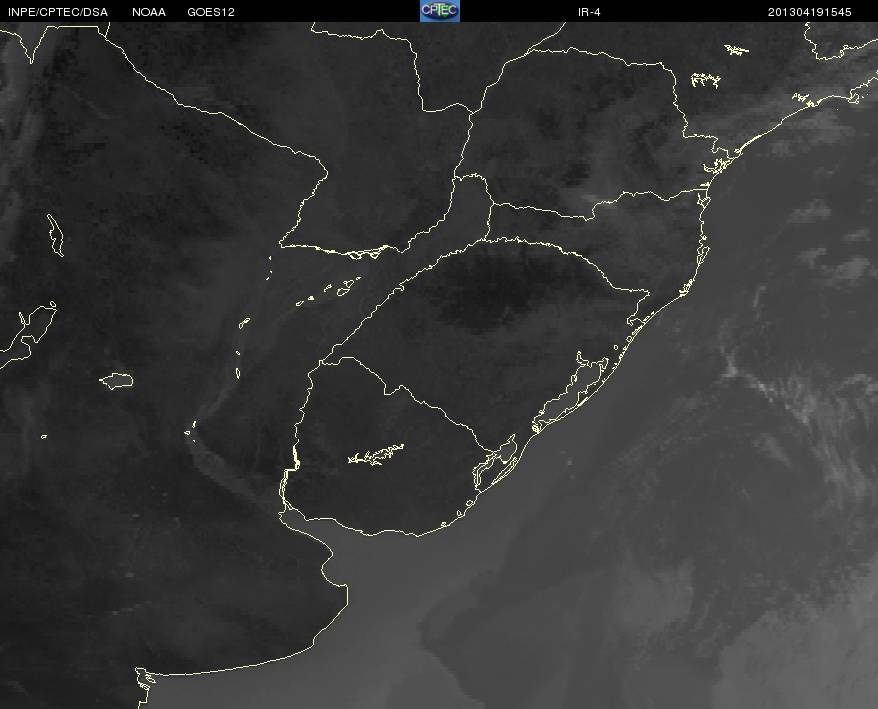Image resolution: width=878 pixels, height=709 pixels.
Task: Click the NOAA label in header
Action: [149, 12]
